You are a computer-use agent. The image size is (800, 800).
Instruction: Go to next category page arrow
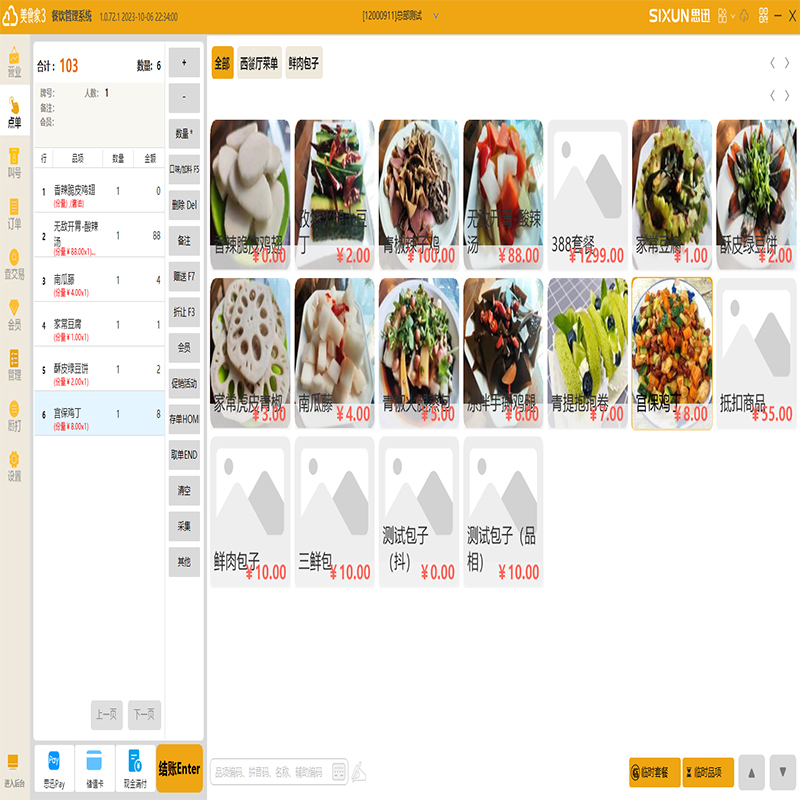pyautogui.click(x=787, y=63)
